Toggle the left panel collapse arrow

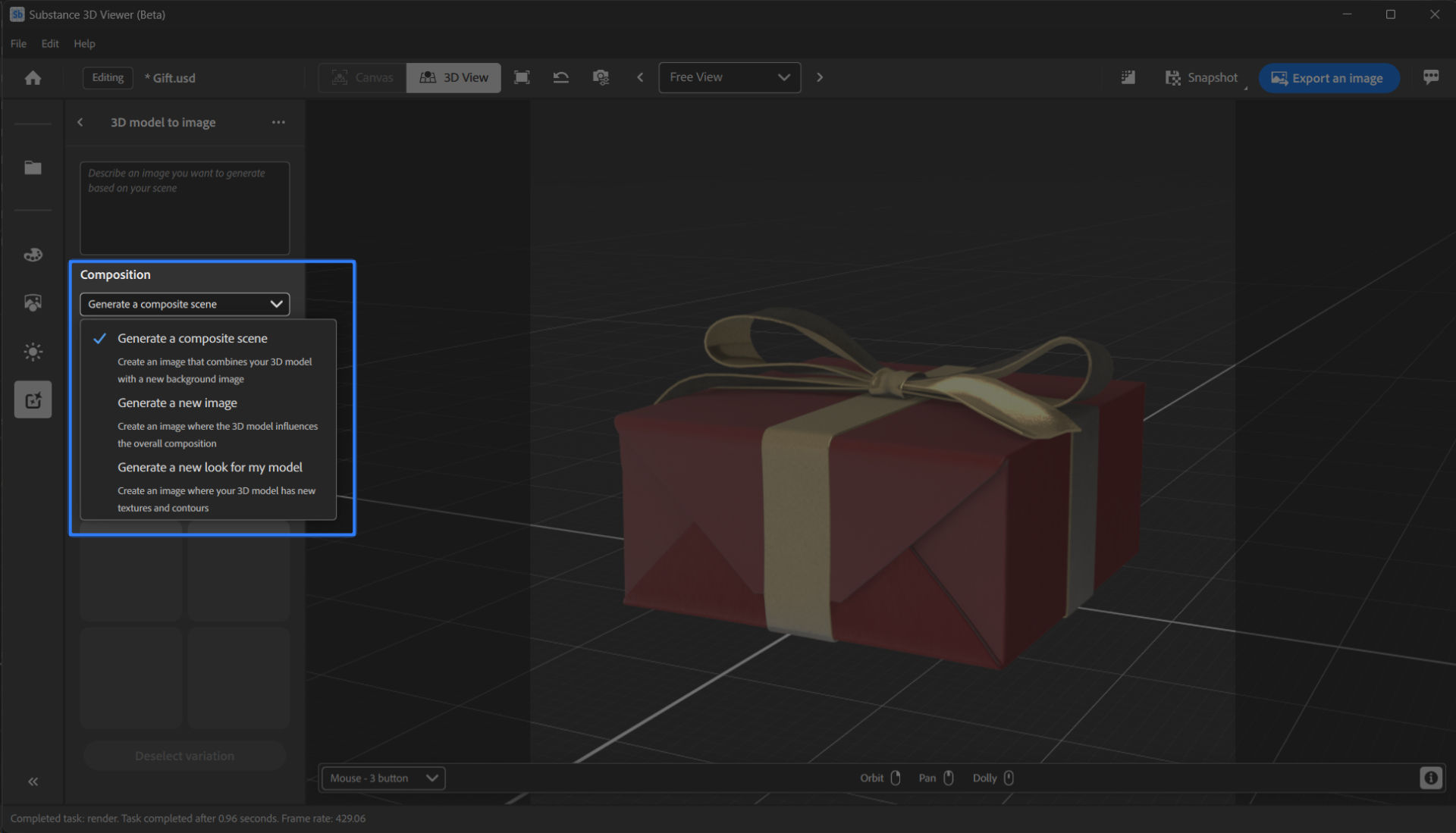(33, 781)
